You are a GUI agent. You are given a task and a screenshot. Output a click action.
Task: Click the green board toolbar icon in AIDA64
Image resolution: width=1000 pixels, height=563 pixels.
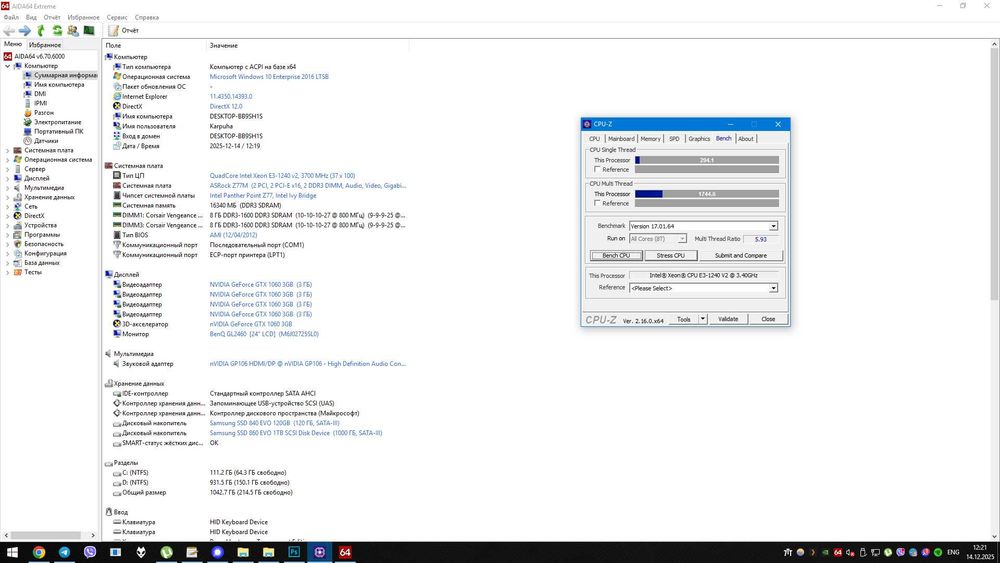(89, 31)
